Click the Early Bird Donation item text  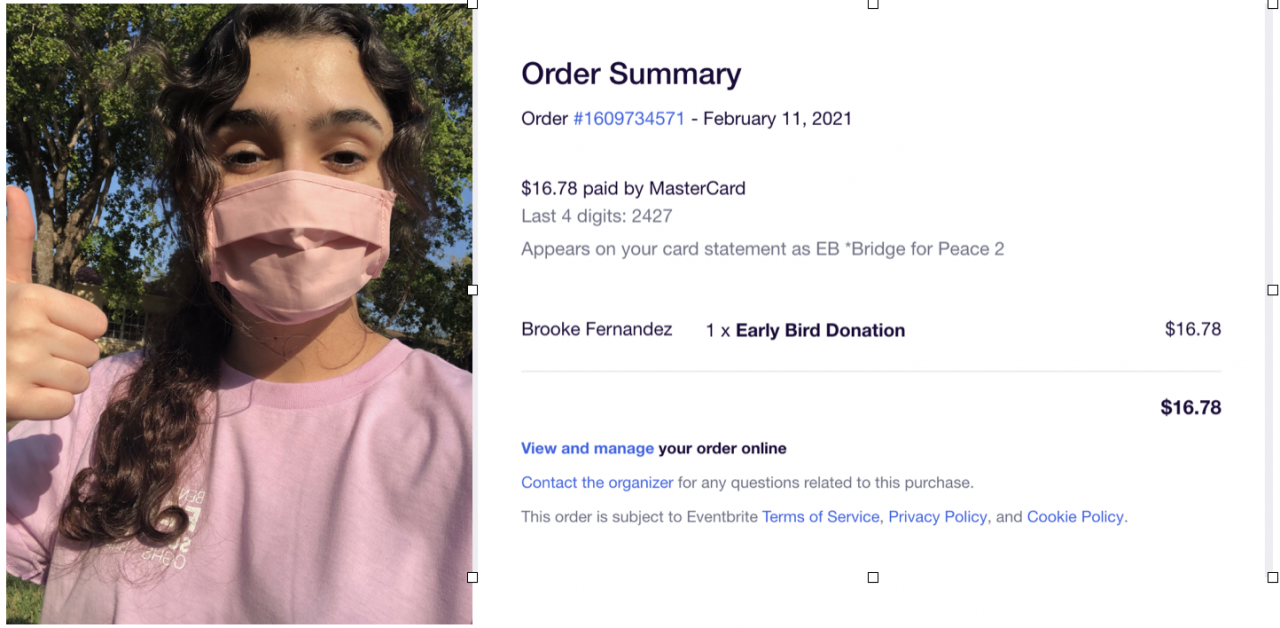820,331
